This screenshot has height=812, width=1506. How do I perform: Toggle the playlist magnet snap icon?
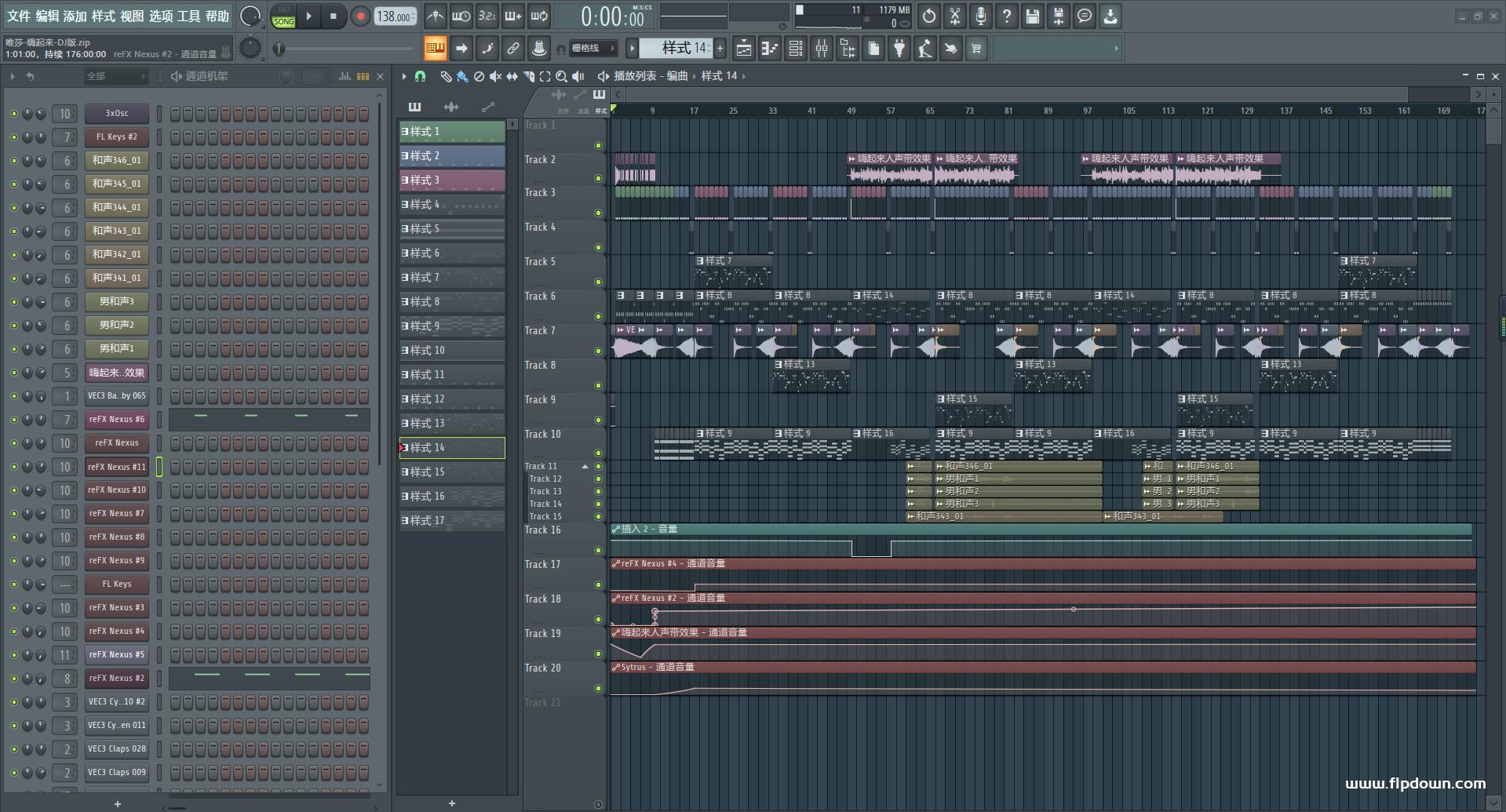click(420, 76)
